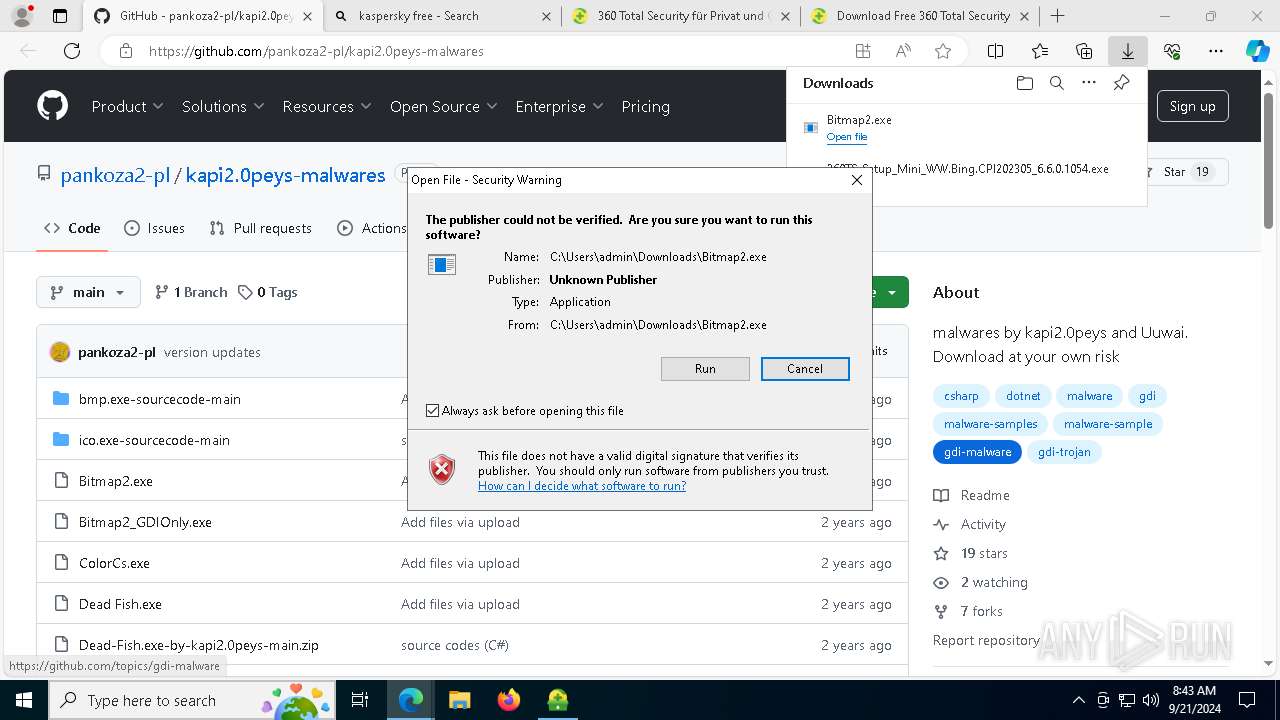Open Edge Settings and more ellipsis
This screenshot has width=1280, height=720.
tap(1216, 51)
